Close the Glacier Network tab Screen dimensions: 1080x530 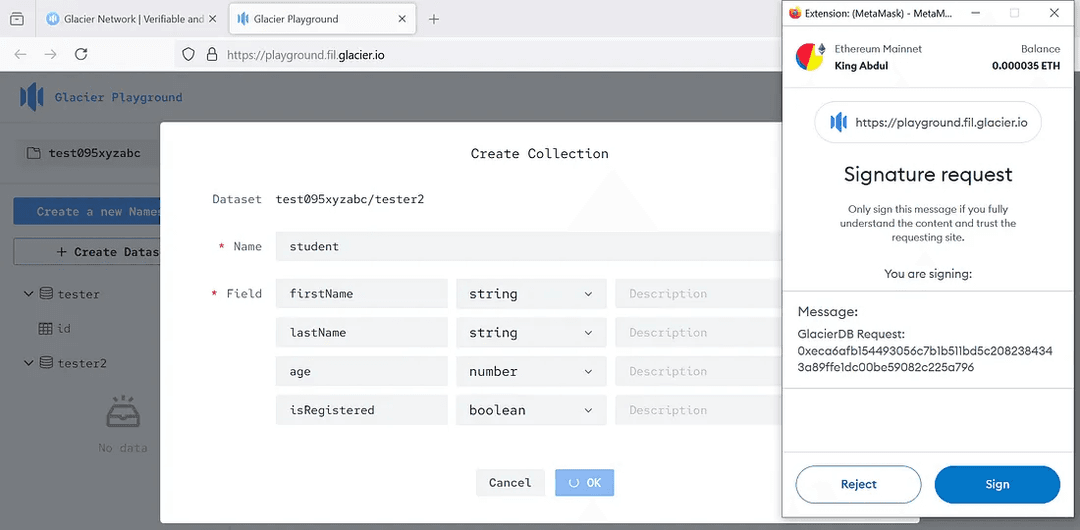point(213,19)
